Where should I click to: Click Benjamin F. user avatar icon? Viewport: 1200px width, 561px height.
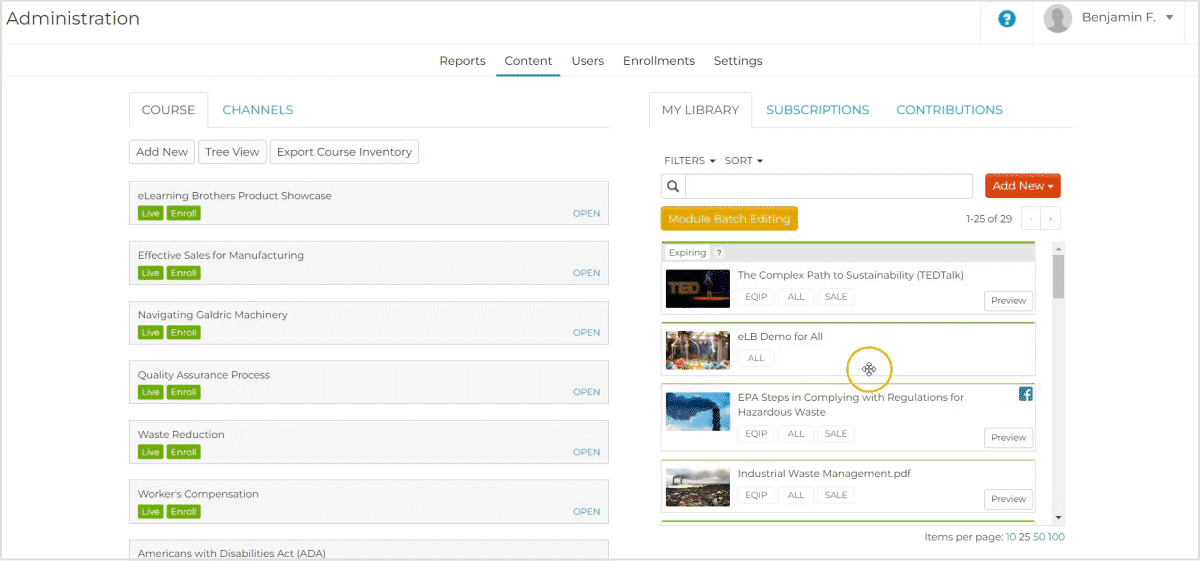pos(1057,18)
